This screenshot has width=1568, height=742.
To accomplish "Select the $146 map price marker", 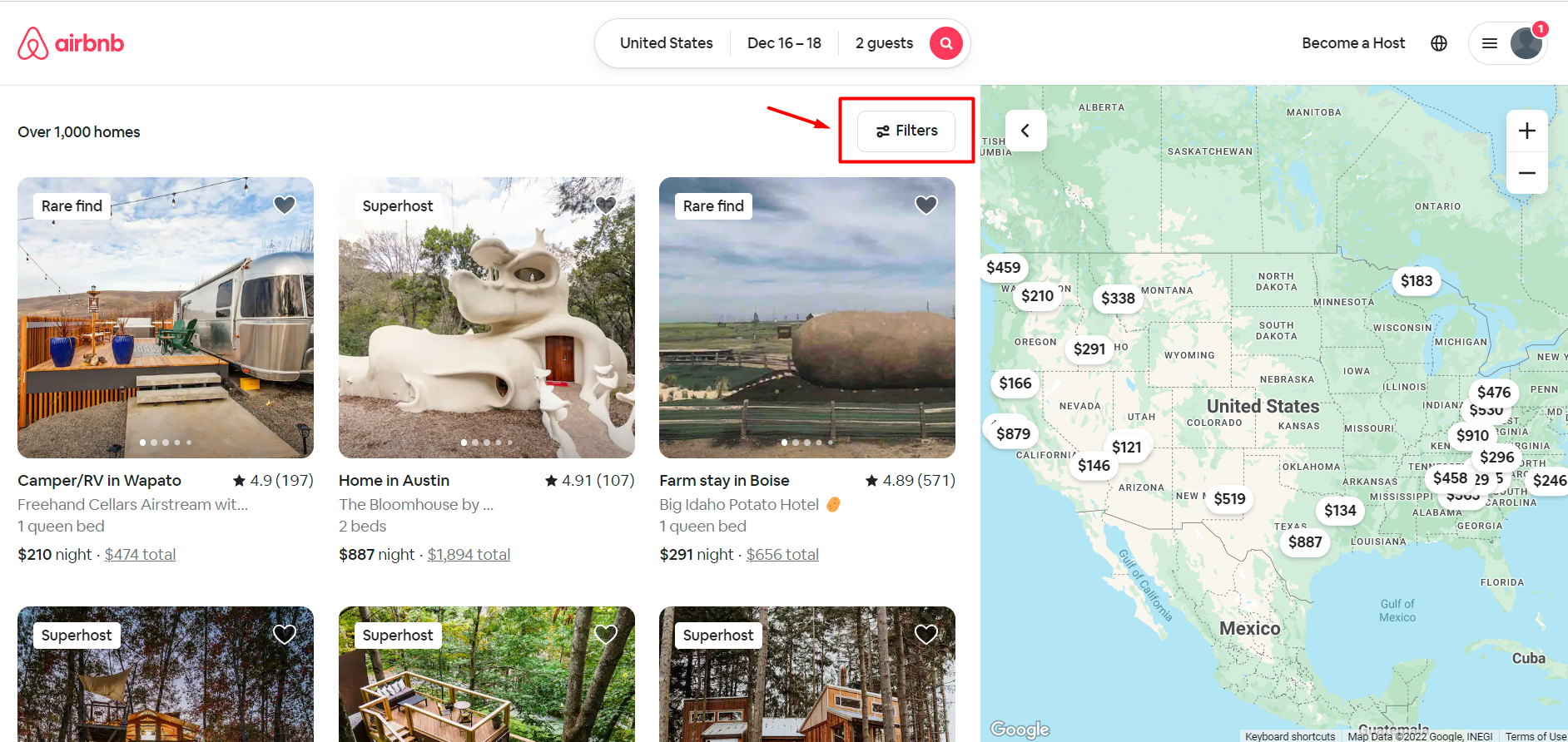I will (1094, 466).
